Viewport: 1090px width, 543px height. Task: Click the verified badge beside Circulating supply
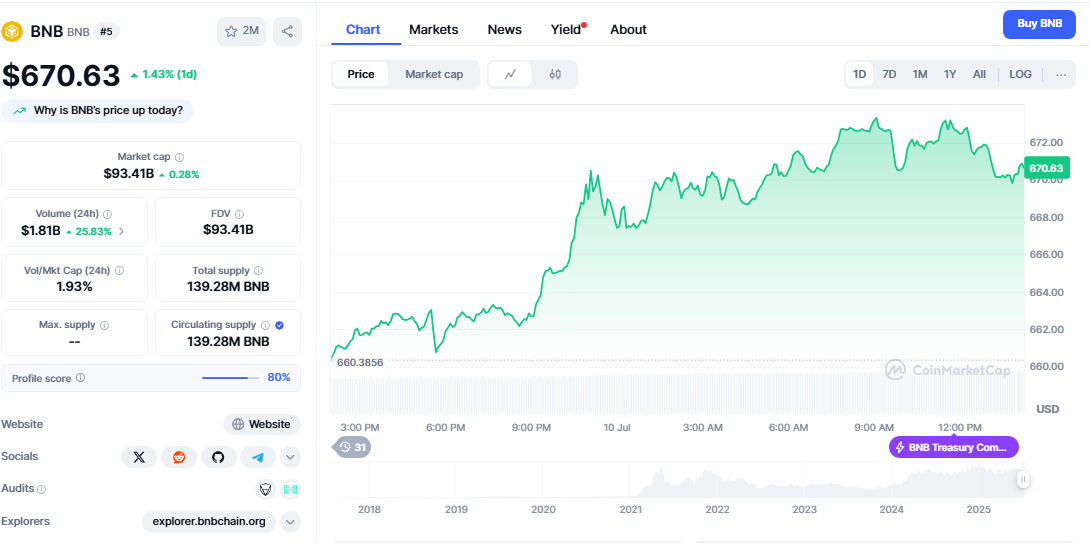click(x=279, y=325)
